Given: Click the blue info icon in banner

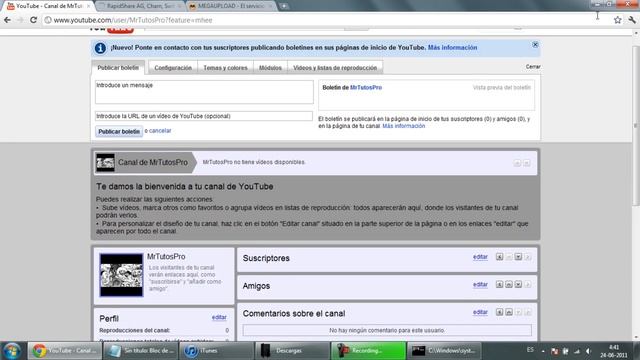Looking at the screenshot, I should (100, 48).
